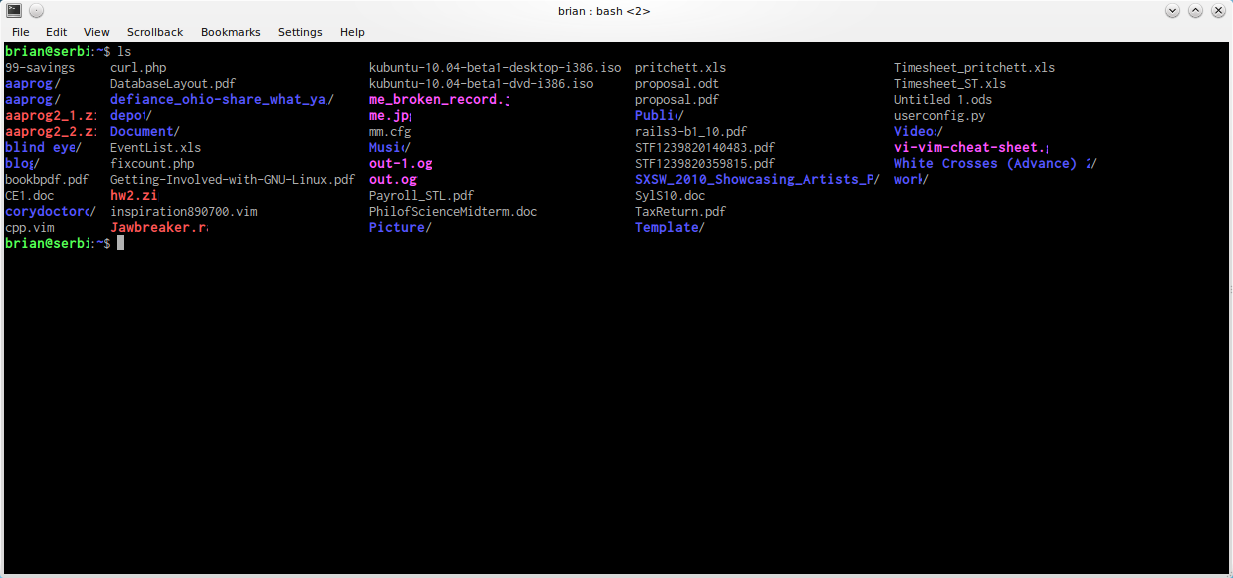
Task: Click the window title 'brian : bash <2>'
Action: pos(604,11)
